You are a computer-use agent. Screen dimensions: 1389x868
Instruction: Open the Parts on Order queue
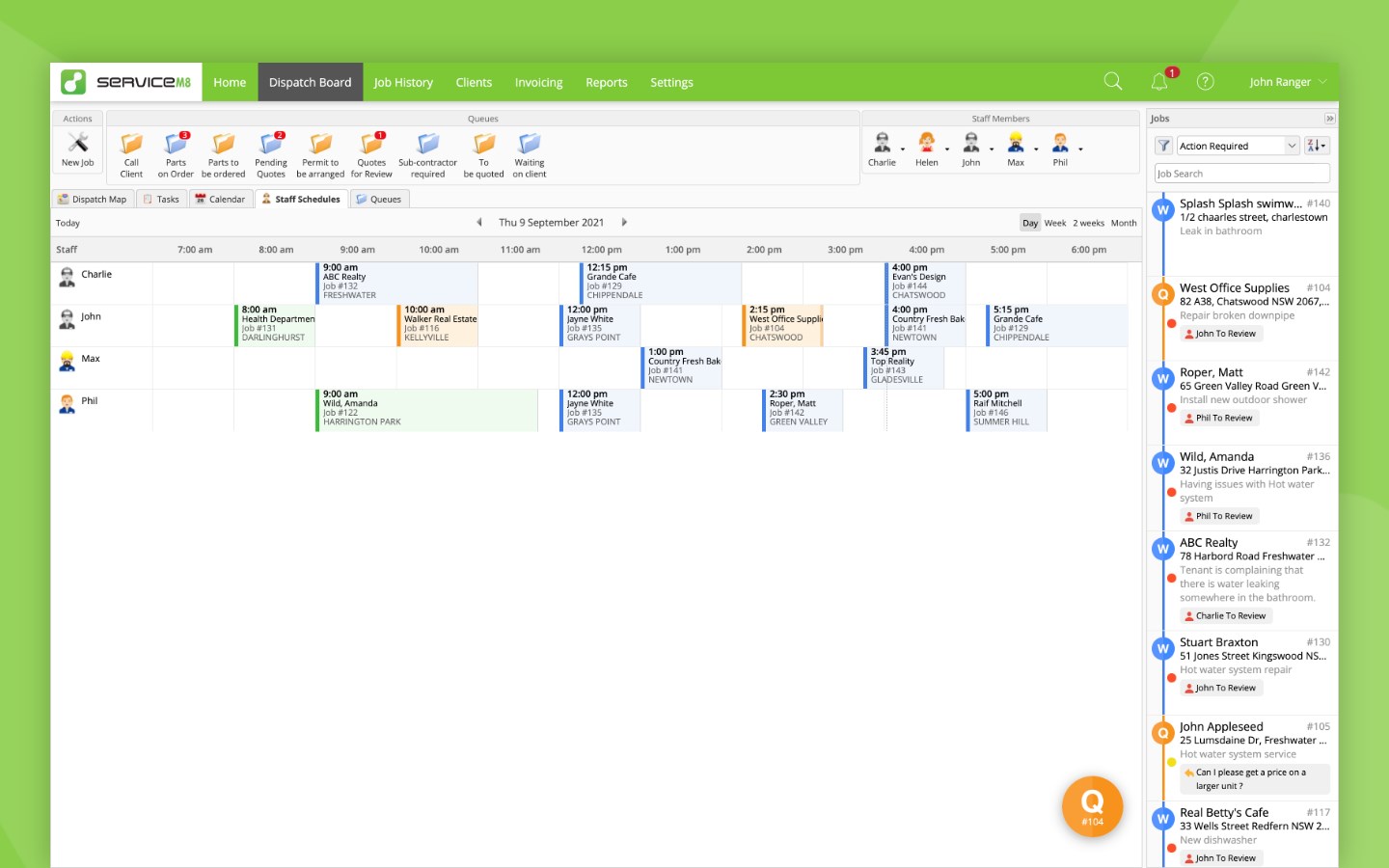176,154
